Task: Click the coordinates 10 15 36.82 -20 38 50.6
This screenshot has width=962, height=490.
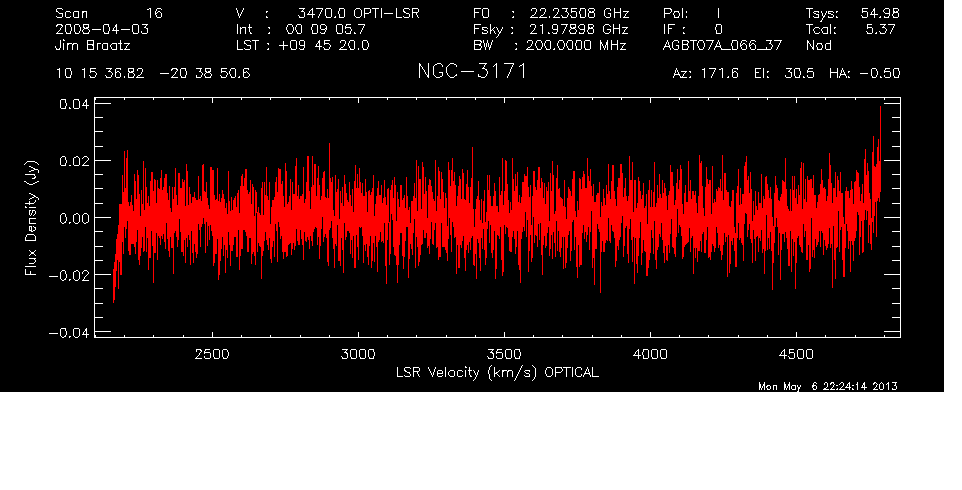Action: click(x=153, y=75)
